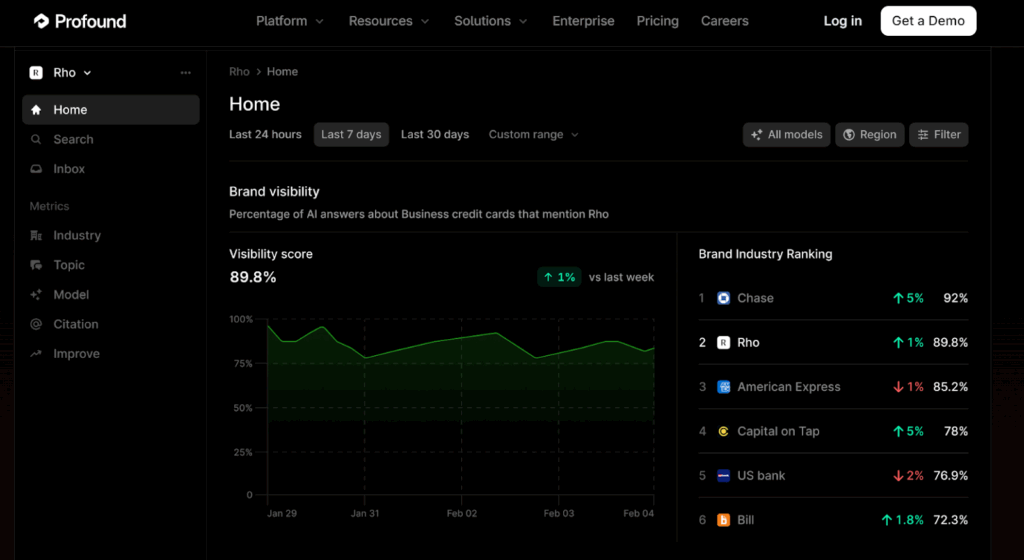The height and width of the screenshot is (560, 1024).
Task: Click the Log in link
Action: coord(842,21)
